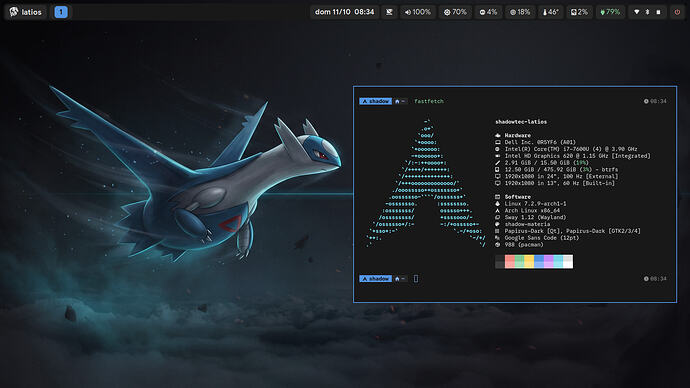Click the laptop icon beside Dell Inc.

coord(498,143)
